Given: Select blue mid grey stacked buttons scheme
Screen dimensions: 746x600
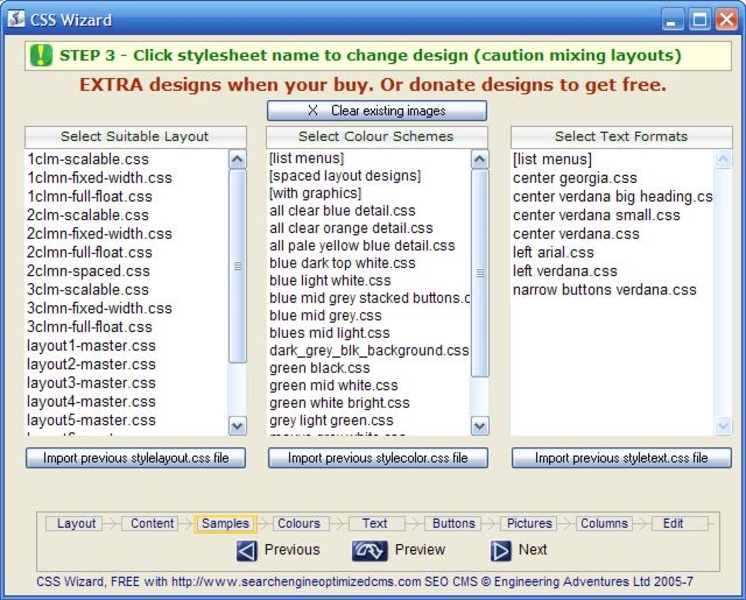Looking at the screenshot, I should (x=370, y=298).
